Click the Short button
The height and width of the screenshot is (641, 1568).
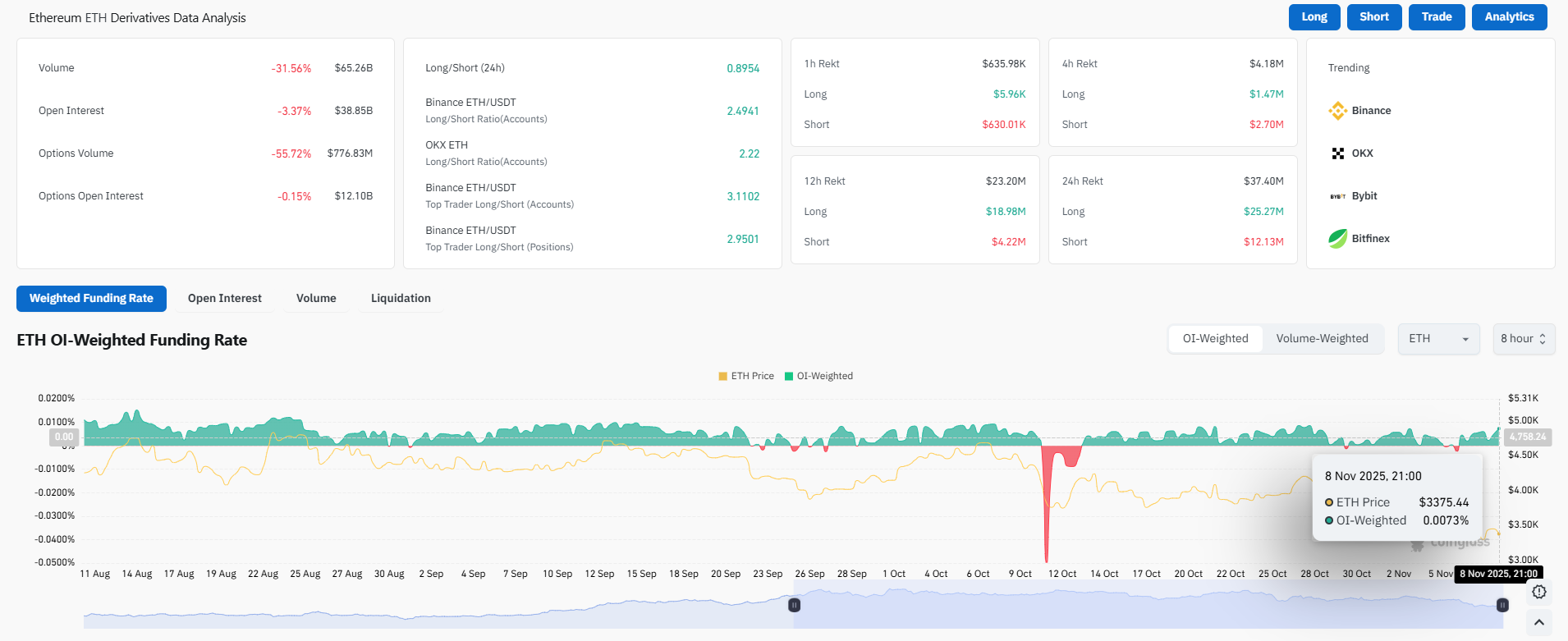click(x=1373, y=17)
